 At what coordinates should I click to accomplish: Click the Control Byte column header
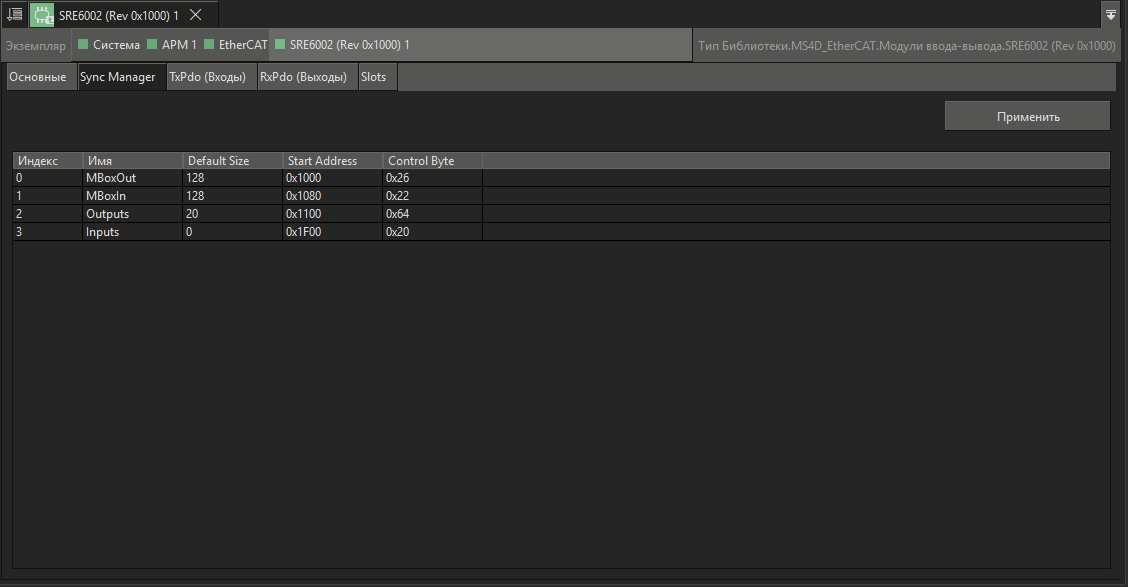(x=432, y=160)
